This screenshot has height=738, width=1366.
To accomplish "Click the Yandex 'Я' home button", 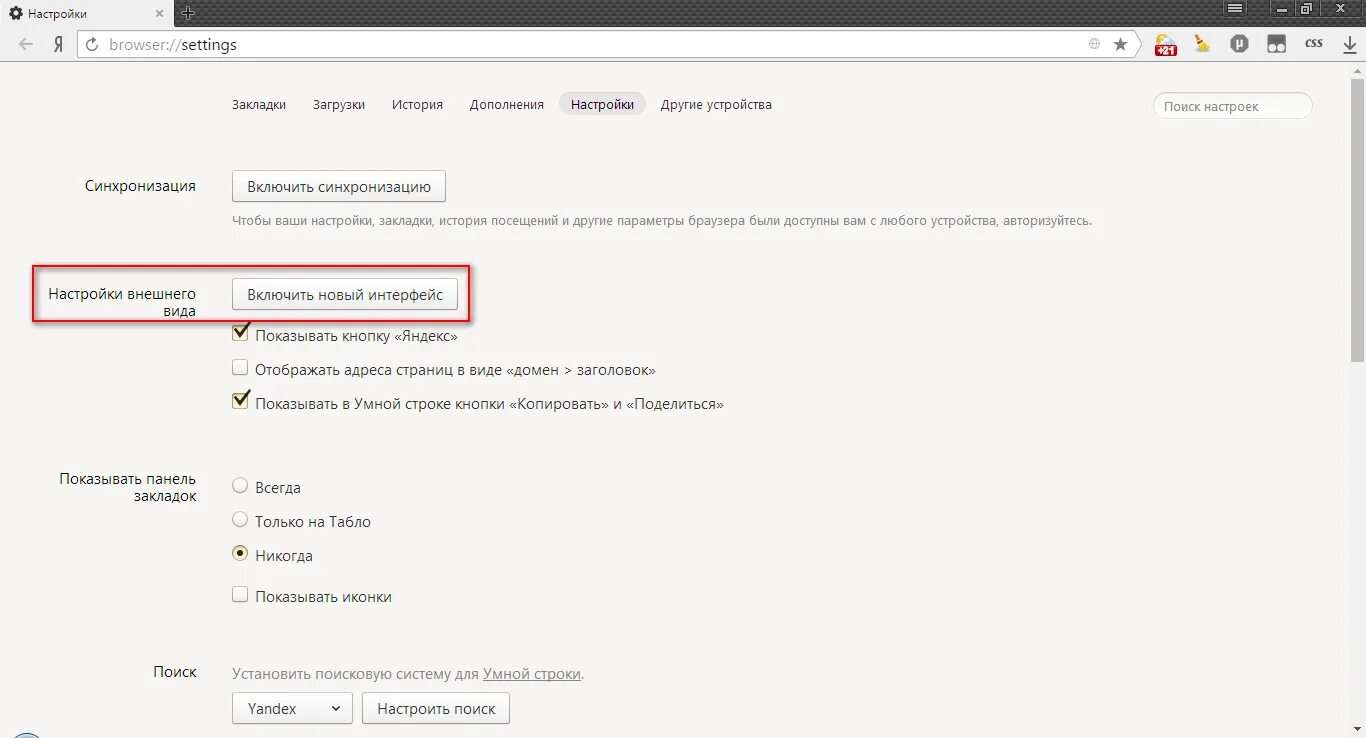I will [x=59, y=45].
